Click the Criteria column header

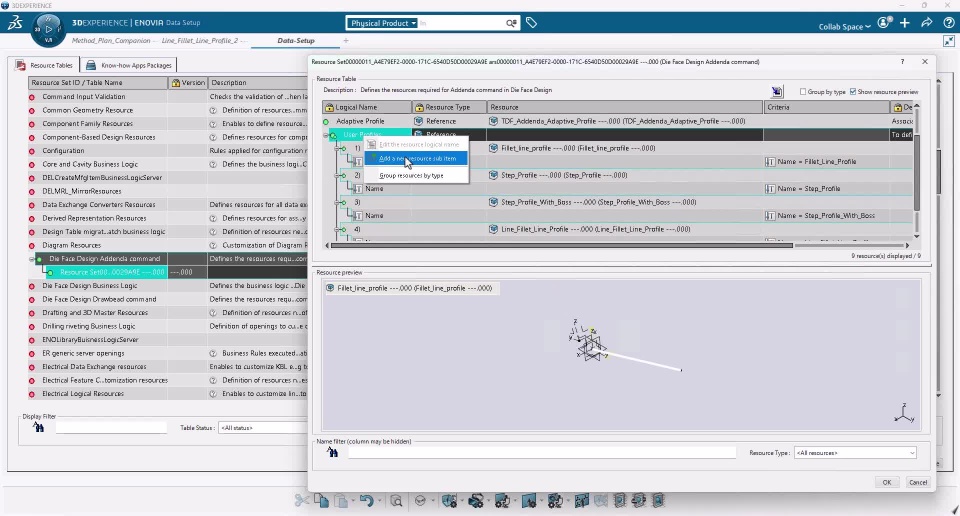click(x=827, y=107)
